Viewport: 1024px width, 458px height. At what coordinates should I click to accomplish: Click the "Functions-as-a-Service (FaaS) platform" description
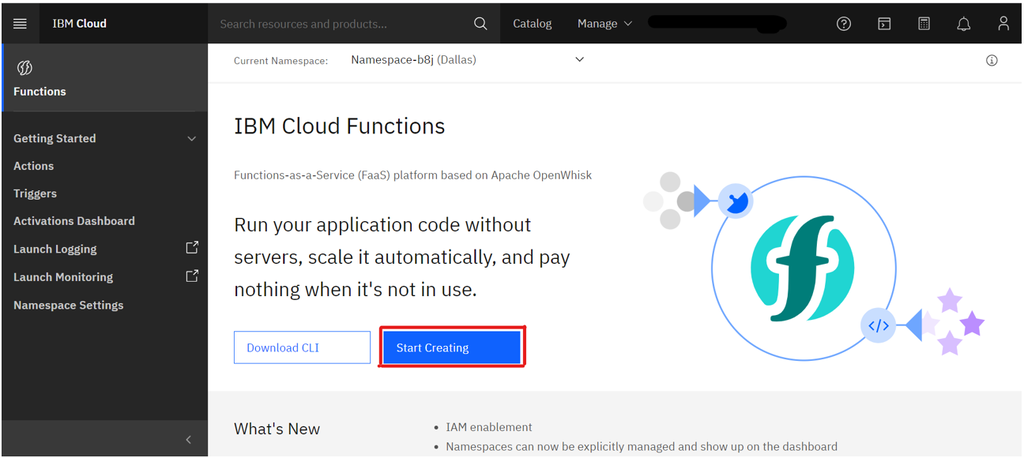point(413,175)
